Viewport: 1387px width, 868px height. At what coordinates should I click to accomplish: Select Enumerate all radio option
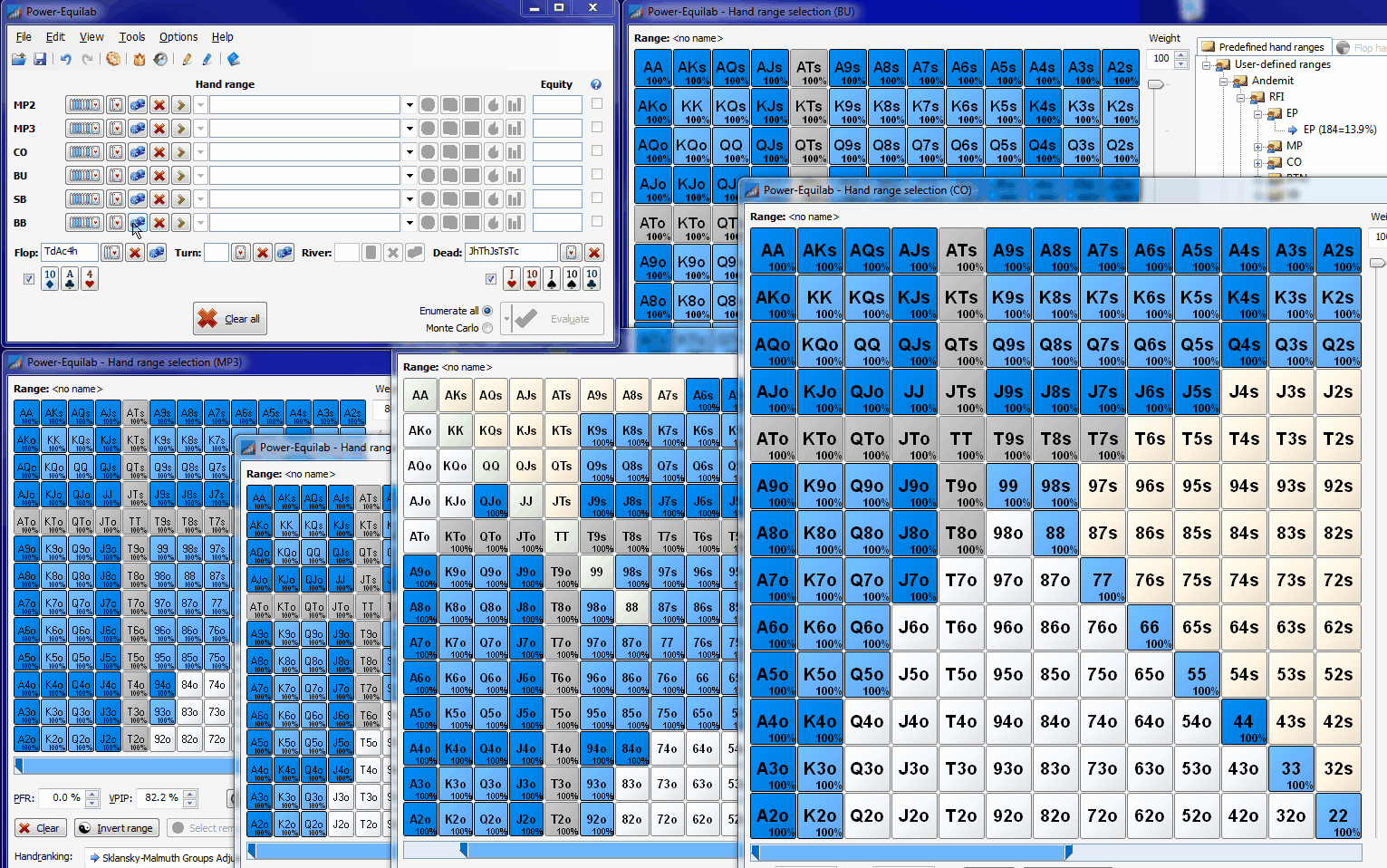487,311
